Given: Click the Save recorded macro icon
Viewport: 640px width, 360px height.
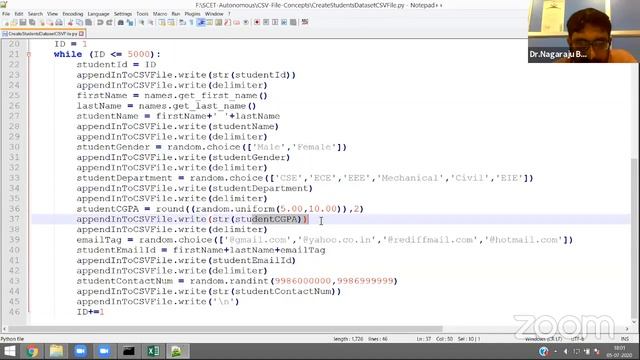Looking at the screenshot, I should [x=293, y=22].
